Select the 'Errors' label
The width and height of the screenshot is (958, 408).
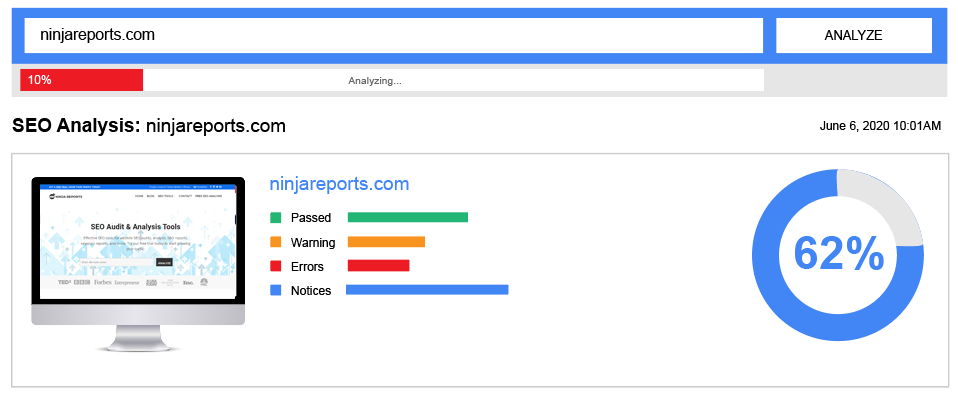[x=307, y=266]
